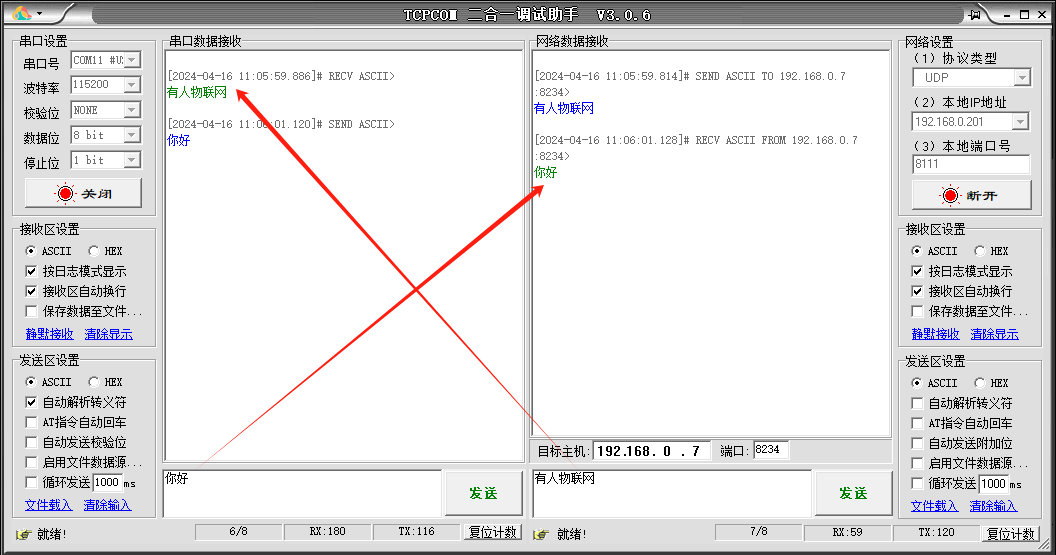Close the serial port with 关闭 button
The width and height of the screenshot is (1056, 555).
click(x=84, y=193)
